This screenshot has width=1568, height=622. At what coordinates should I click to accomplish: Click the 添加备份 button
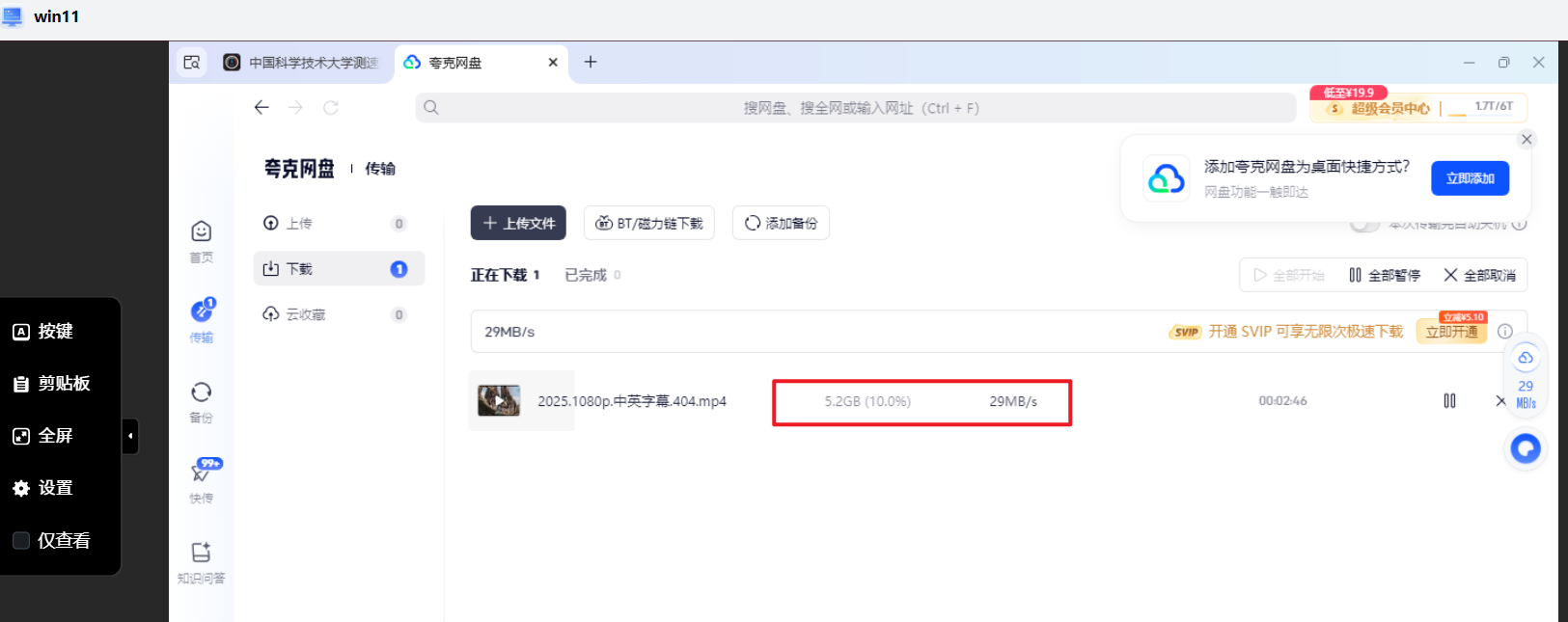pos(781,223)
